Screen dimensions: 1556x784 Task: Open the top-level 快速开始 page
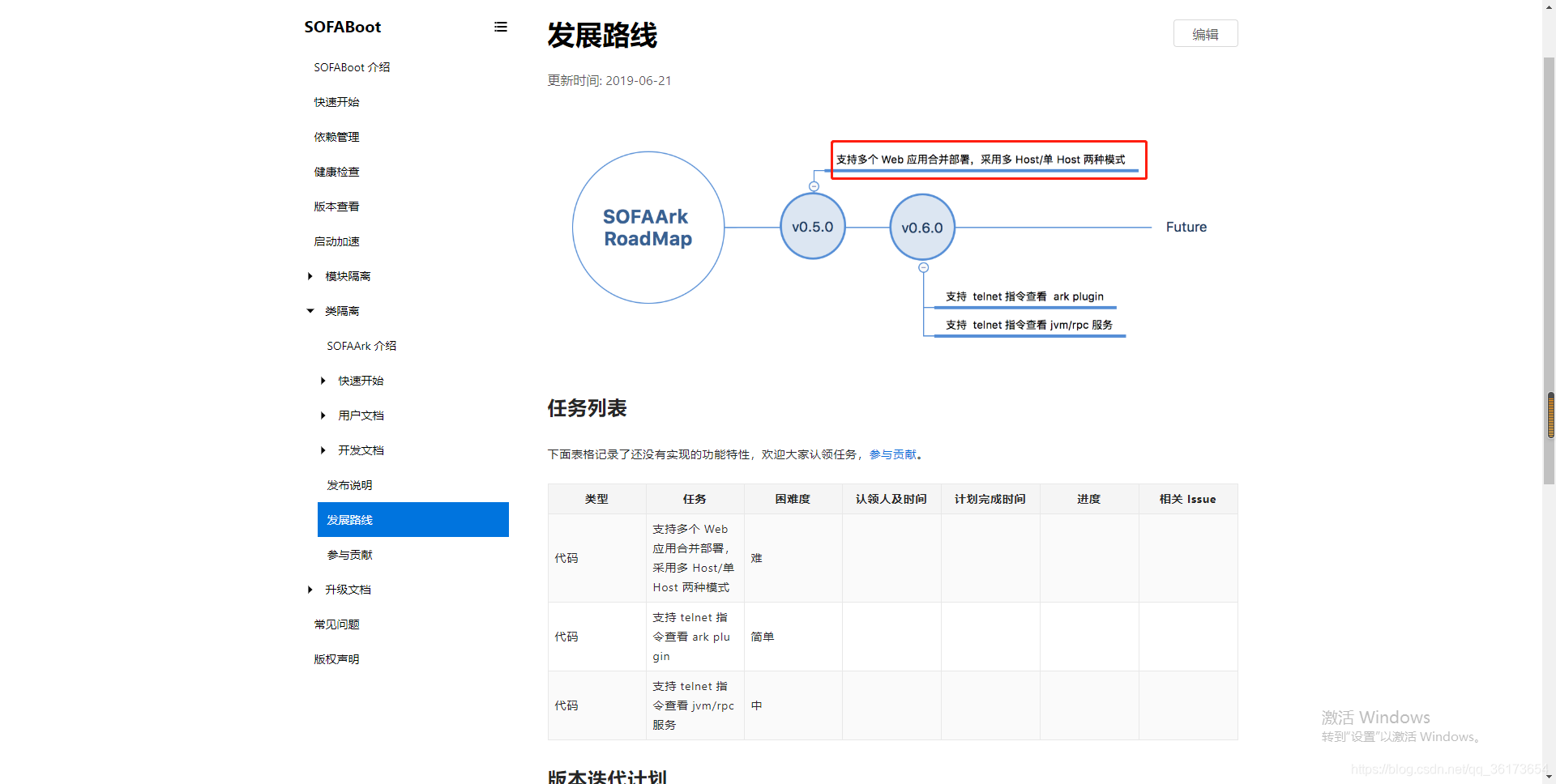[336, 102]
